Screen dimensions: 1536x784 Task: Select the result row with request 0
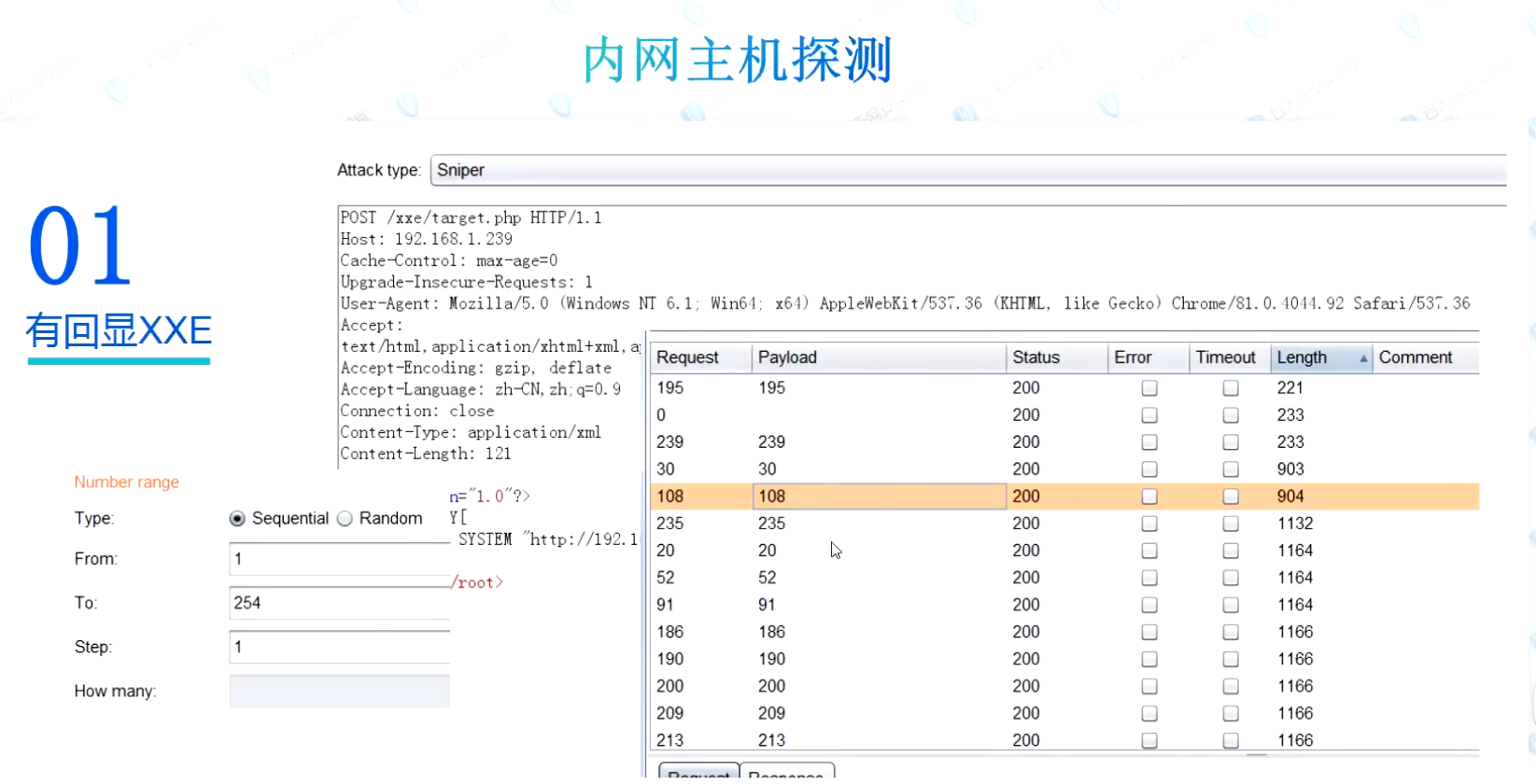point(1064,414)
